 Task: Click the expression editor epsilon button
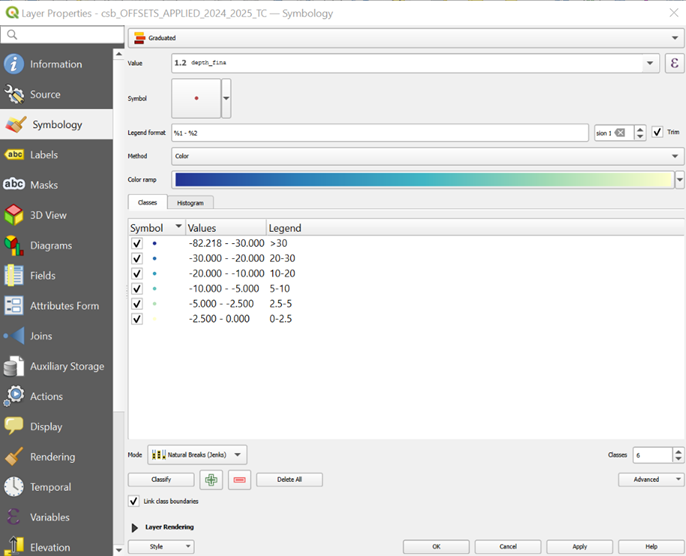click(x=675, y=63)
